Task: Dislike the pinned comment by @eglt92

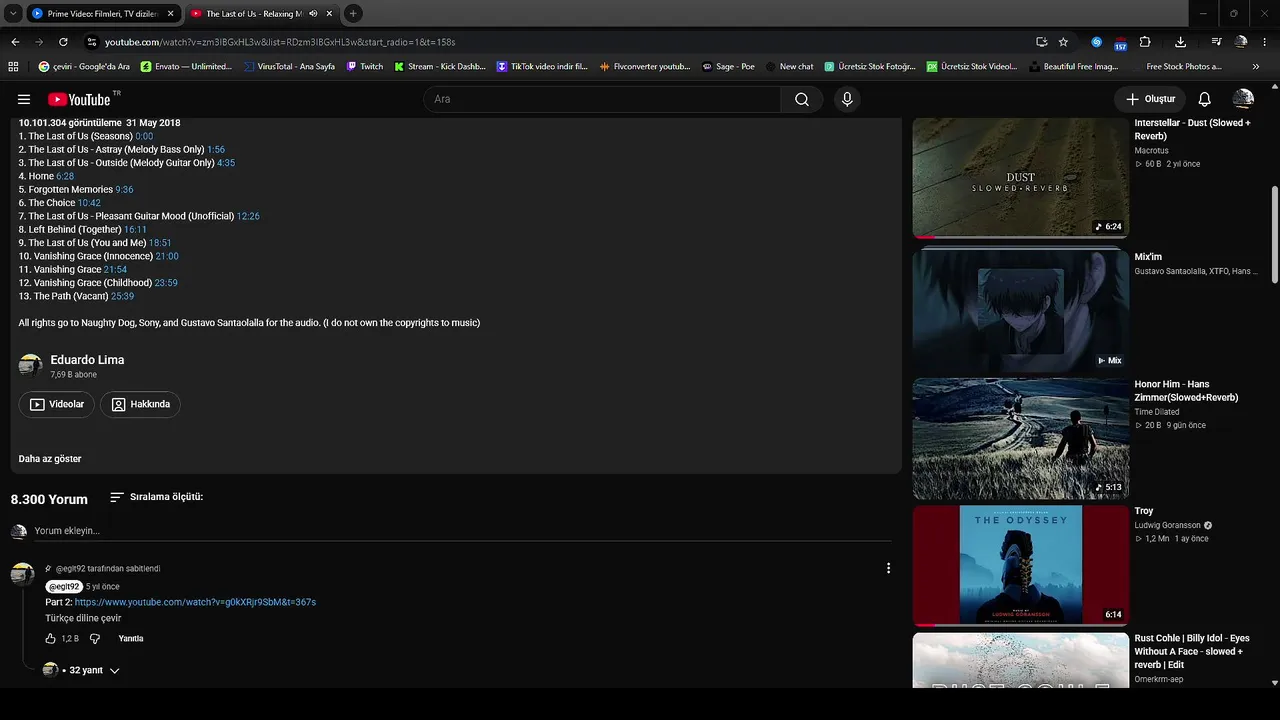Action: (x=95, y=638)
